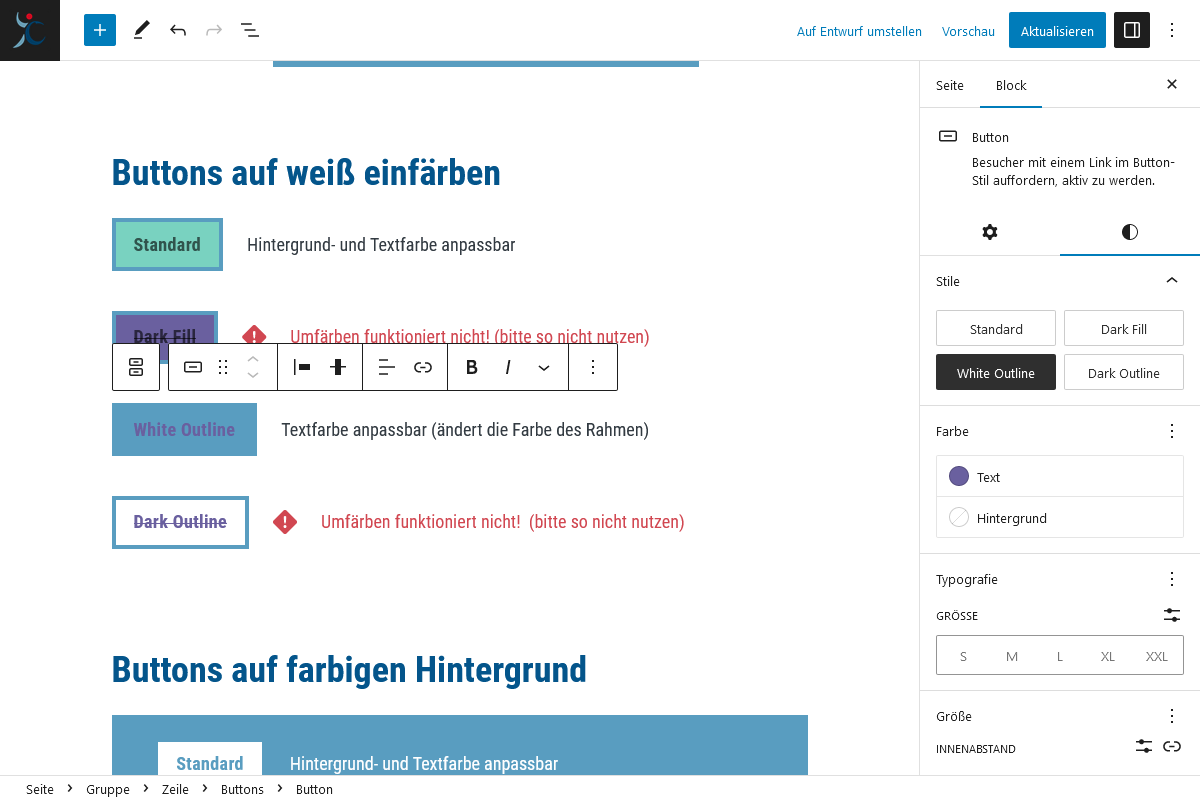Apply bold formatting in the block toolbar
Image resolution: width=1200 pixels, height=800 pixels.
(x=471, y=367)
